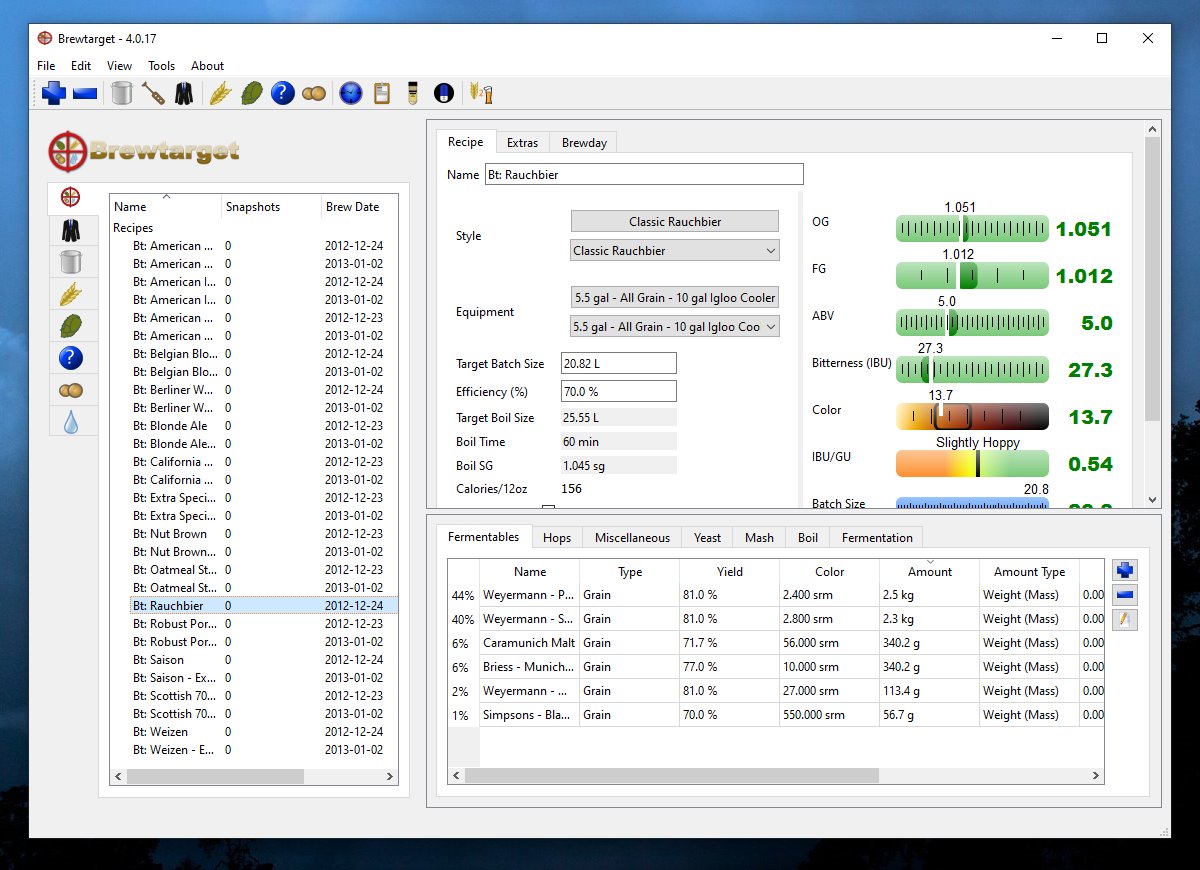Open the Equipment combo box dropdown

pos(675,327)
